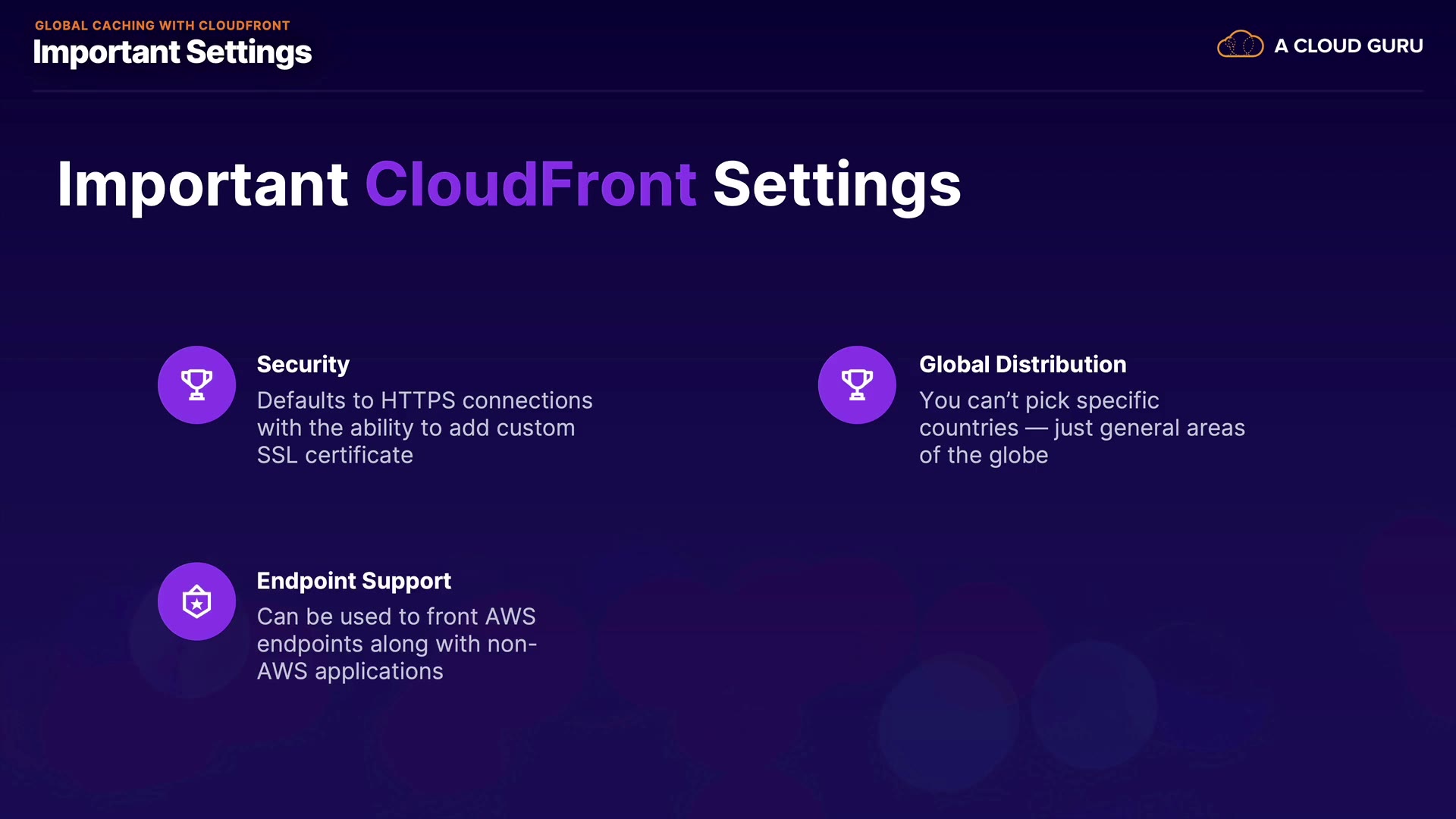Screen dimensions: 1456x819
Task: Select the "Global Distribution" section heading
Action: [1022, 365]
